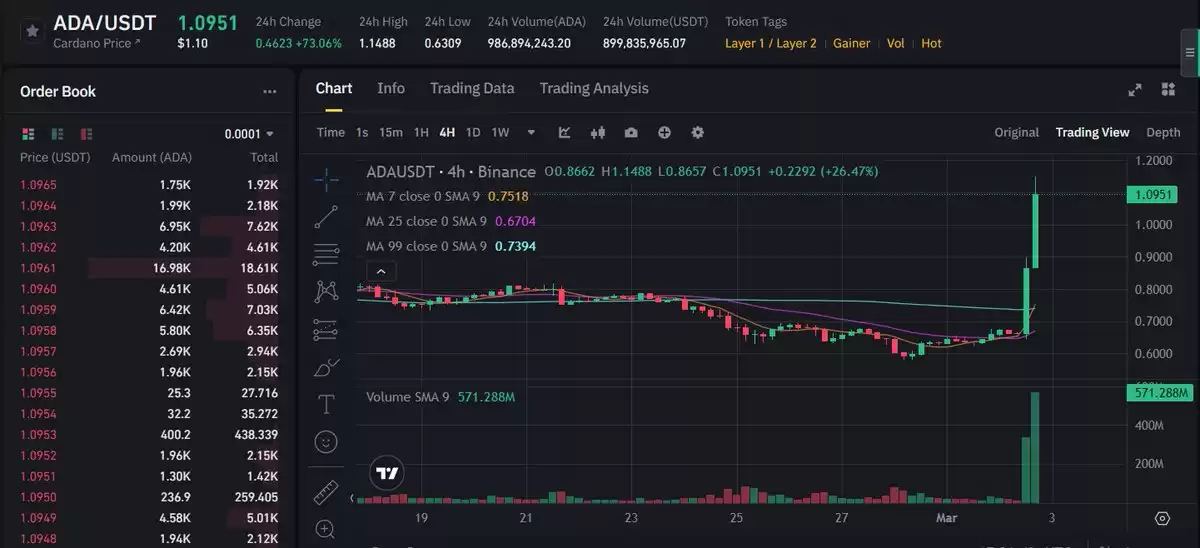
Task: Click the TradingView logo
Action: pyautogui.click(x=387, y=473)
